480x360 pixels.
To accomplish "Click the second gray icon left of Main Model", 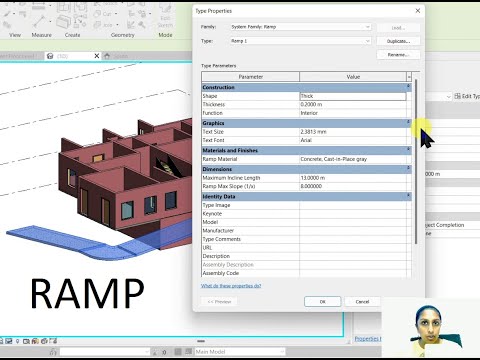I will [x=189, y=352].
